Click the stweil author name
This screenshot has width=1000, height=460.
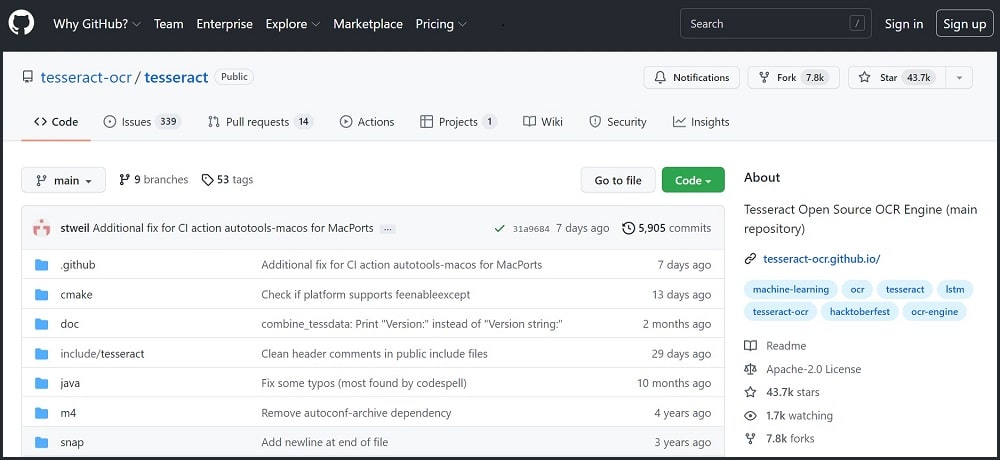coord(75,228)
